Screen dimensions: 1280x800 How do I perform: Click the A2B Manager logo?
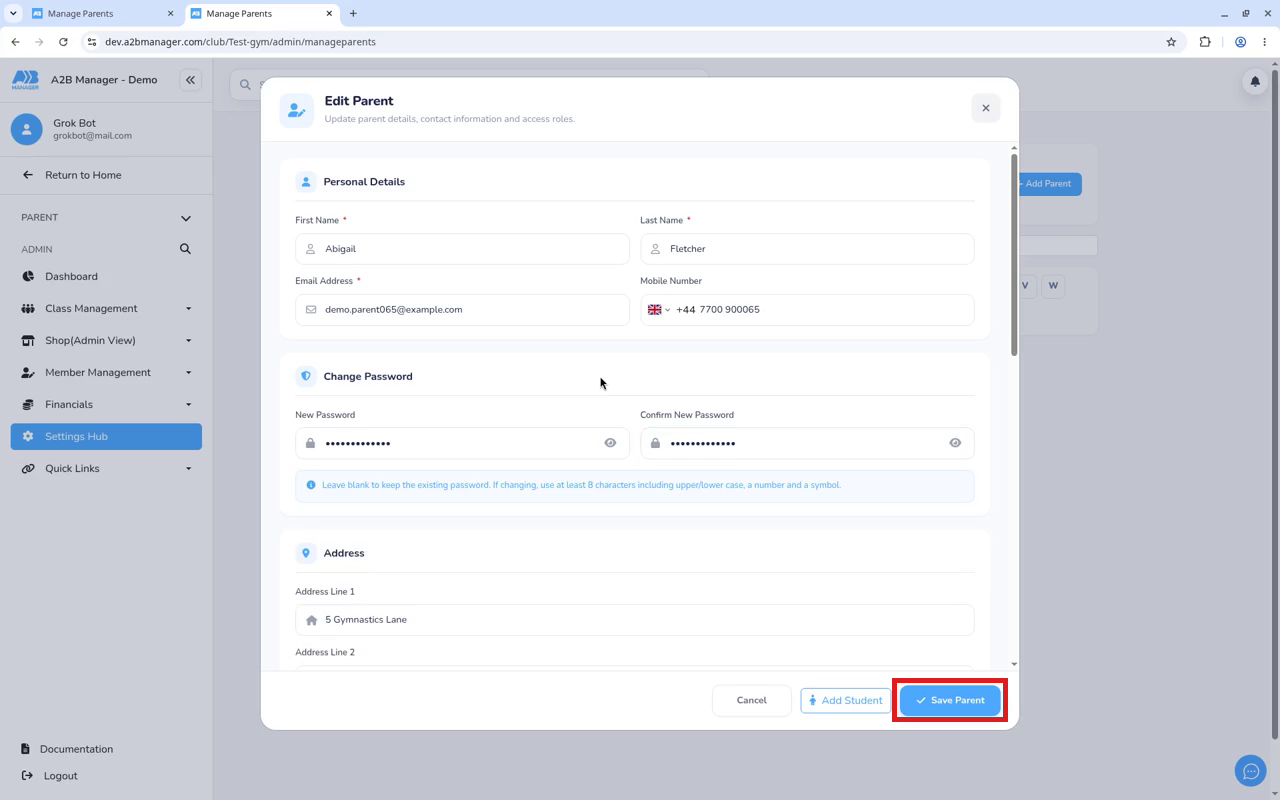(x=25, y=80)
